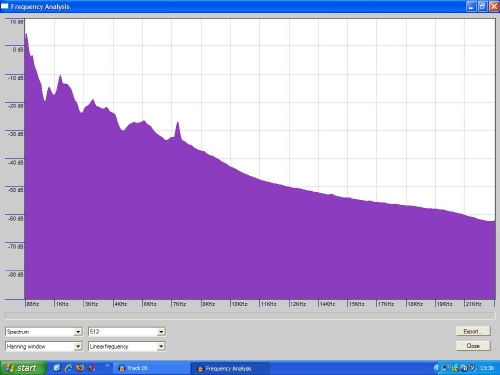Expand the Linear frequency axis dropdown
This screenshot has height=375, width=500.
point(127,346)
